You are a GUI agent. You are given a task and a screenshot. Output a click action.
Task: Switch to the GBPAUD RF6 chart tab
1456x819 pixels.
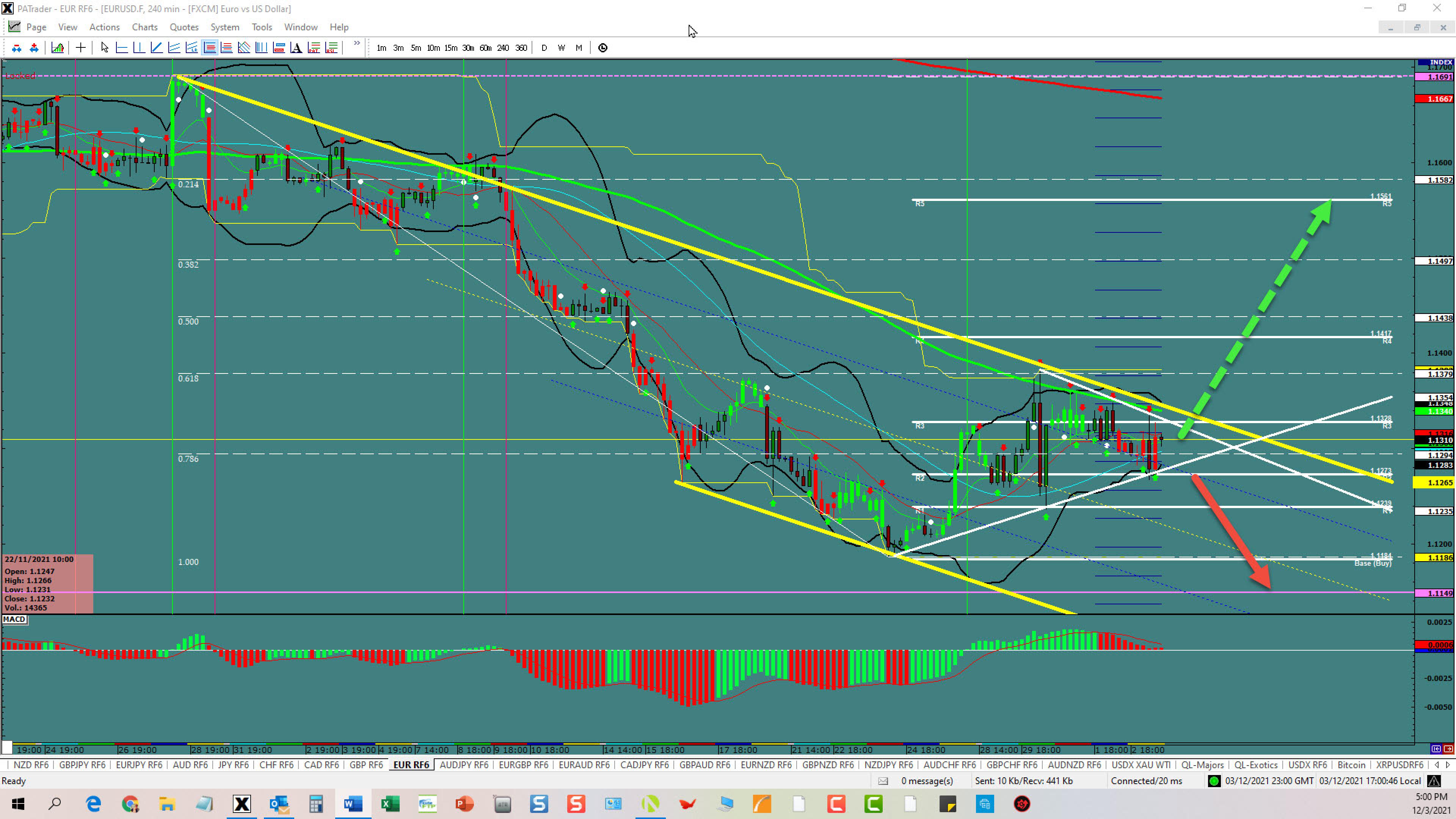click(x=705, y=765)
